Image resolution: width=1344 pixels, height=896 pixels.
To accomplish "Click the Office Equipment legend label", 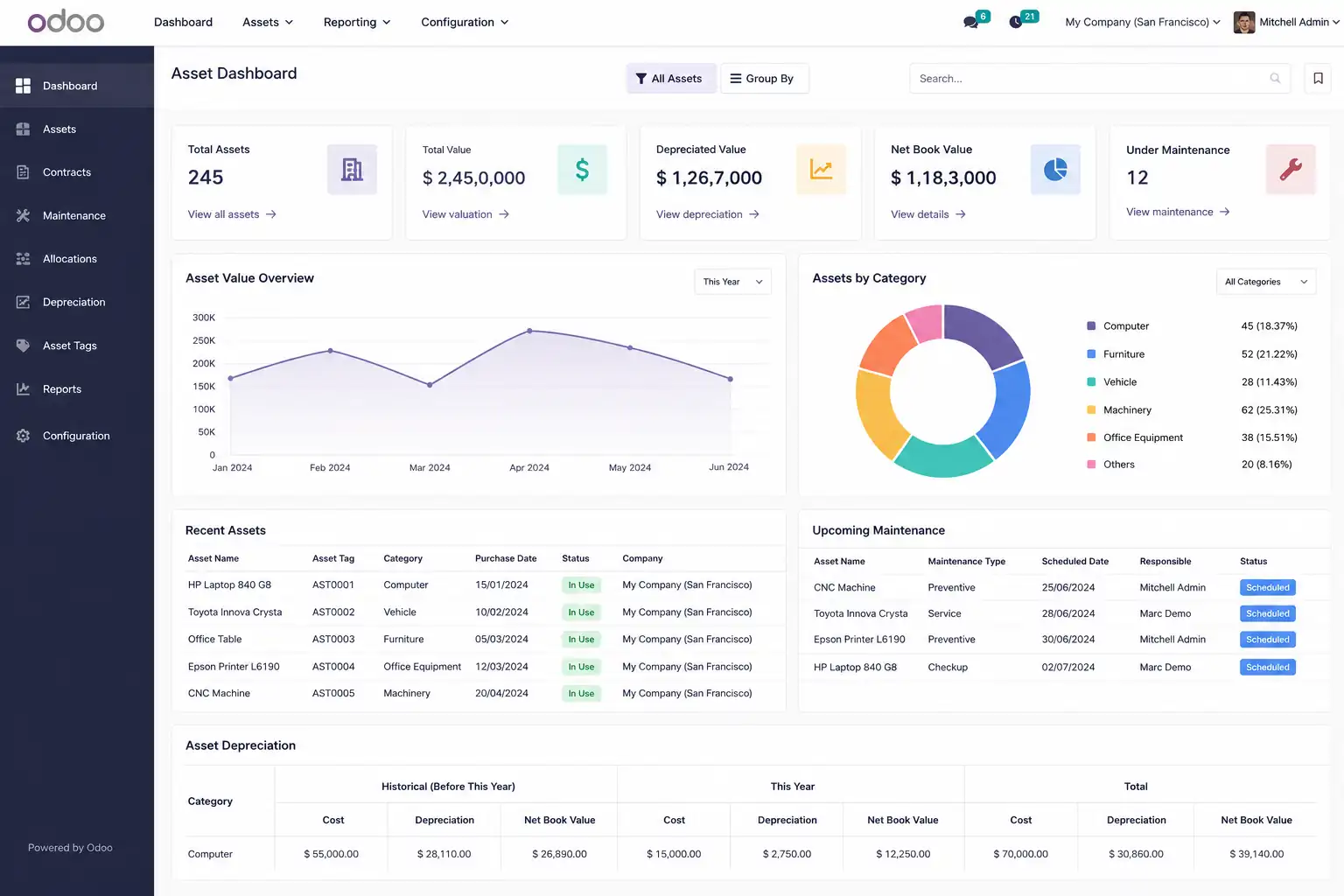I will pyautogui.click(x=1143, y=437).
